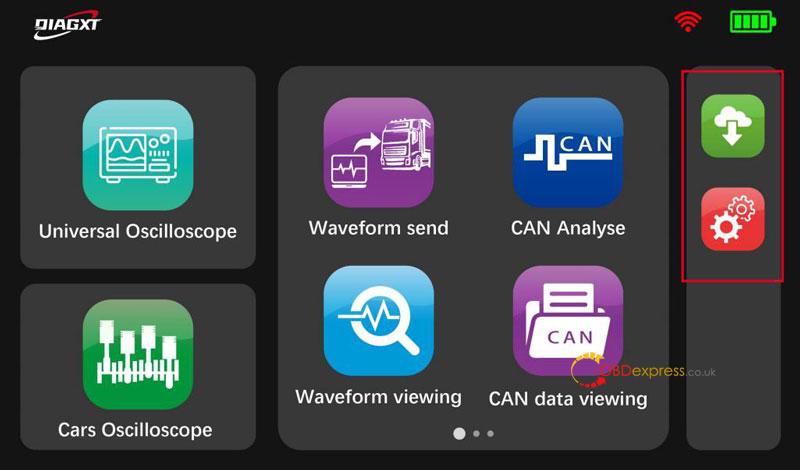Click the Universal Oscilloscope label

click(x=138, y=232)
